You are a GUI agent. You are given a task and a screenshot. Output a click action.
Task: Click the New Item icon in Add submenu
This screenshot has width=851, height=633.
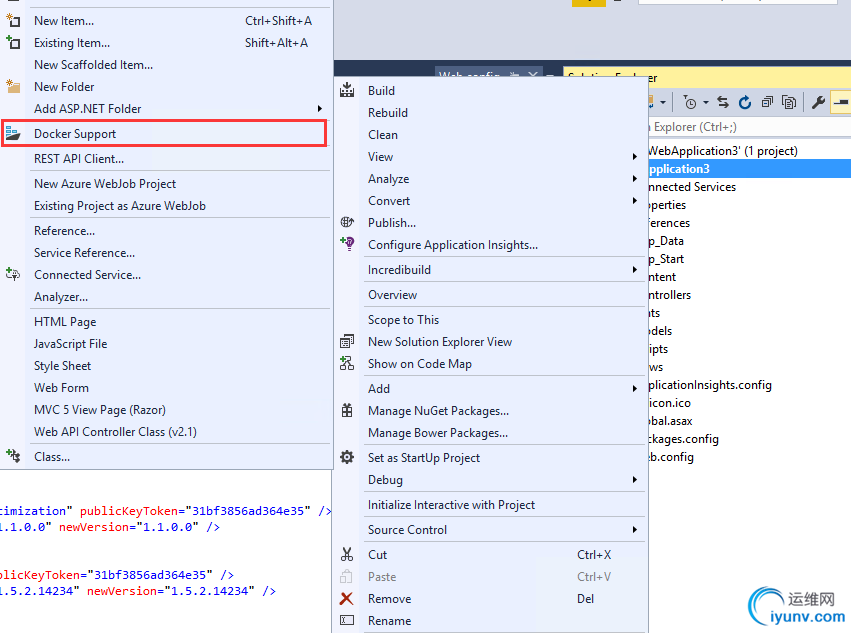(13, 21)
